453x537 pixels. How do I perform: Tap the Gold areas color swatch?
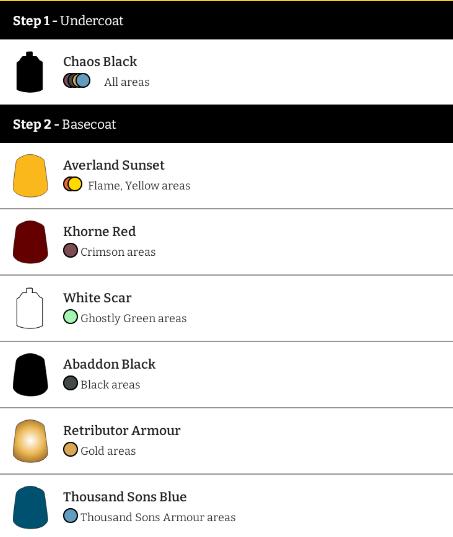point(70,449)
